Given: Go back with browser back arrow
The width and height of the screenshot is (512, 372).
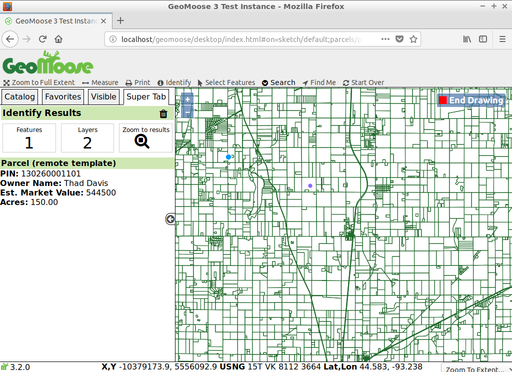Looking at the screenshot, I should pyautogui.click(x=10, y=39).
